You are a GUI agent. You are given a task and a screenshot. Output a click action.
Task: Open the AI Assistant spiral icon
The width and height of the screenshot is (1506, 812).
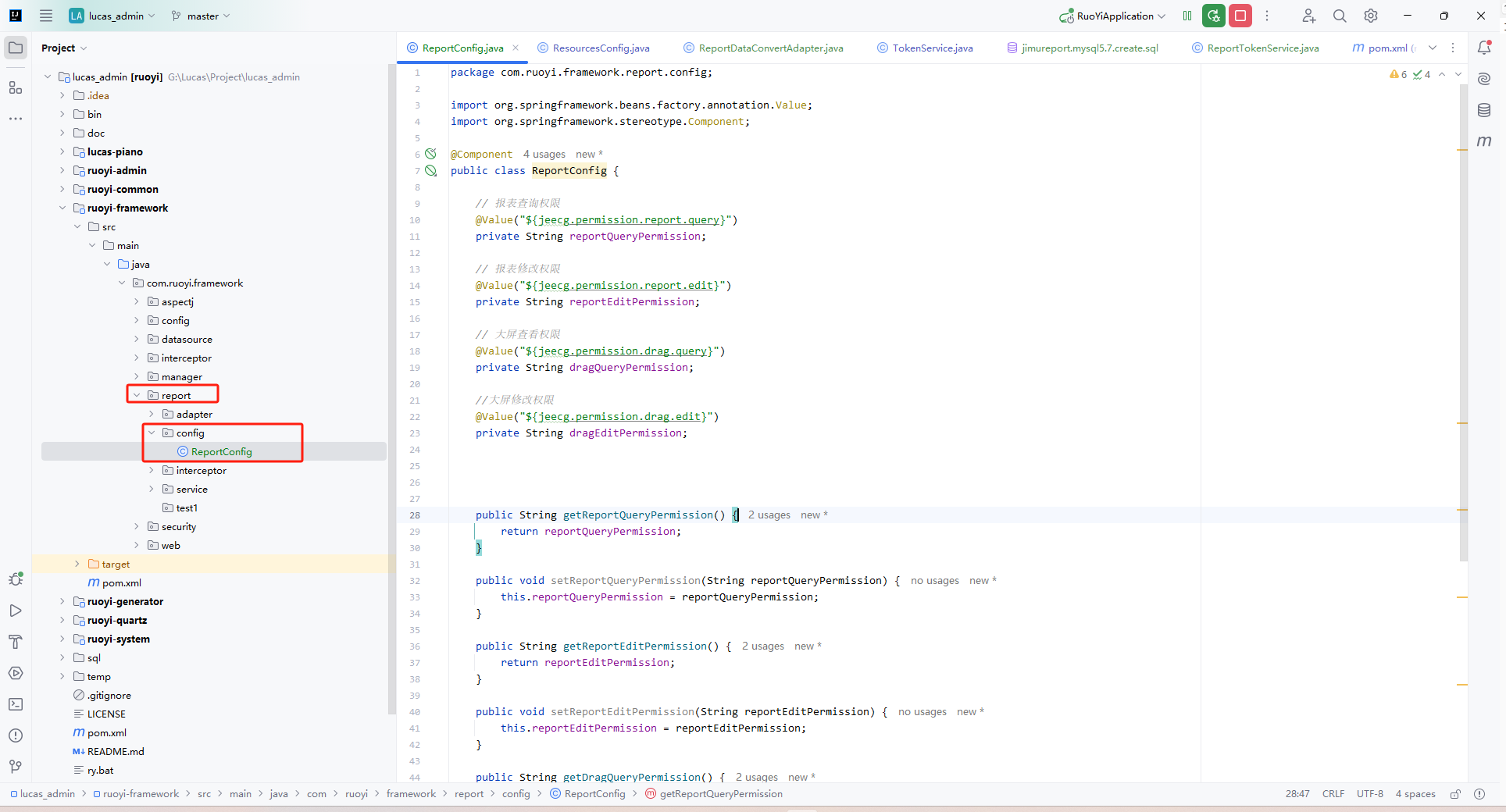1484,79
